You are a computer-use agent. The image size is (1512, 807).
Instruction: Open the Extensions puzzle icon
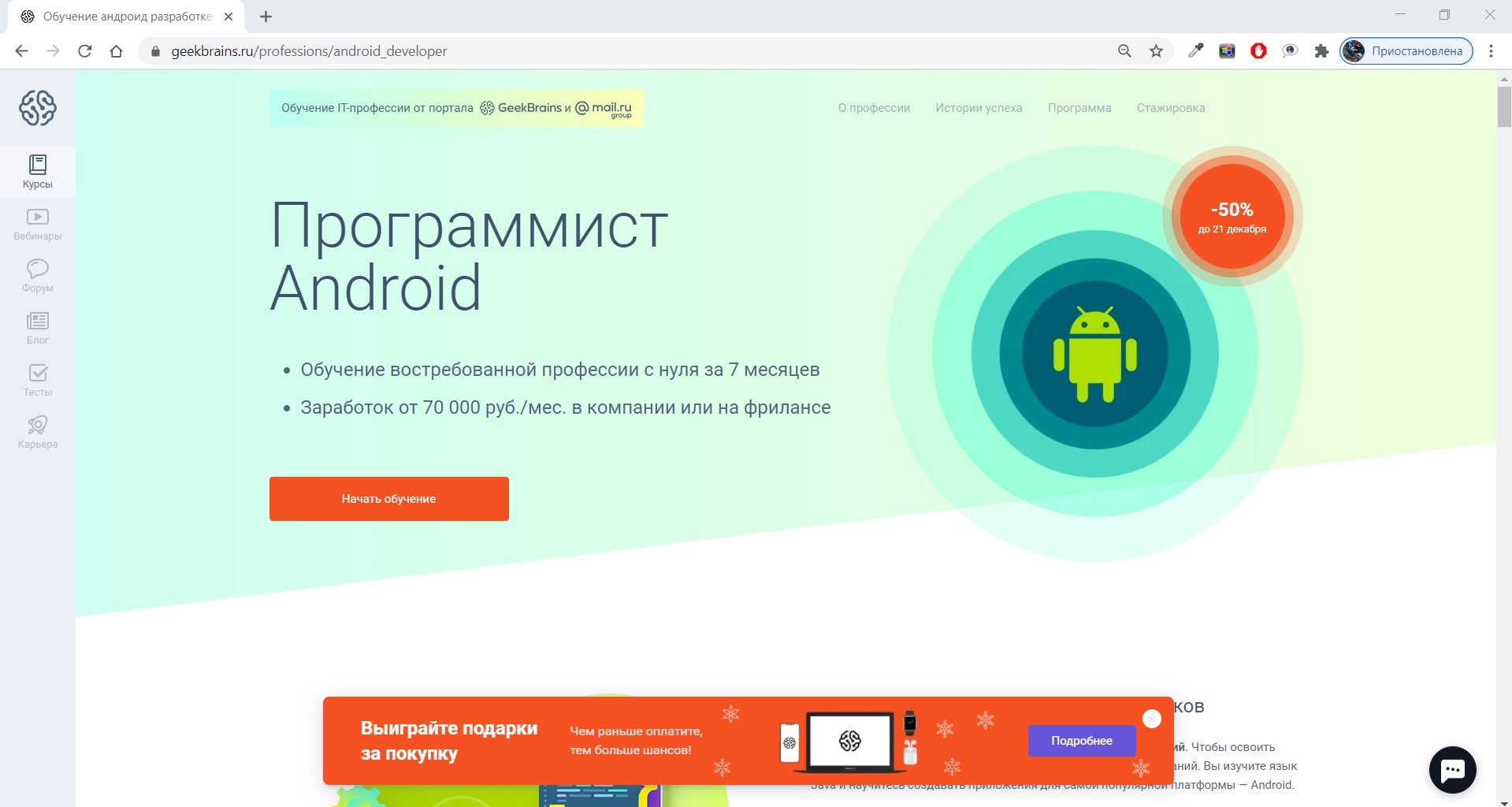coord(1321,51)
